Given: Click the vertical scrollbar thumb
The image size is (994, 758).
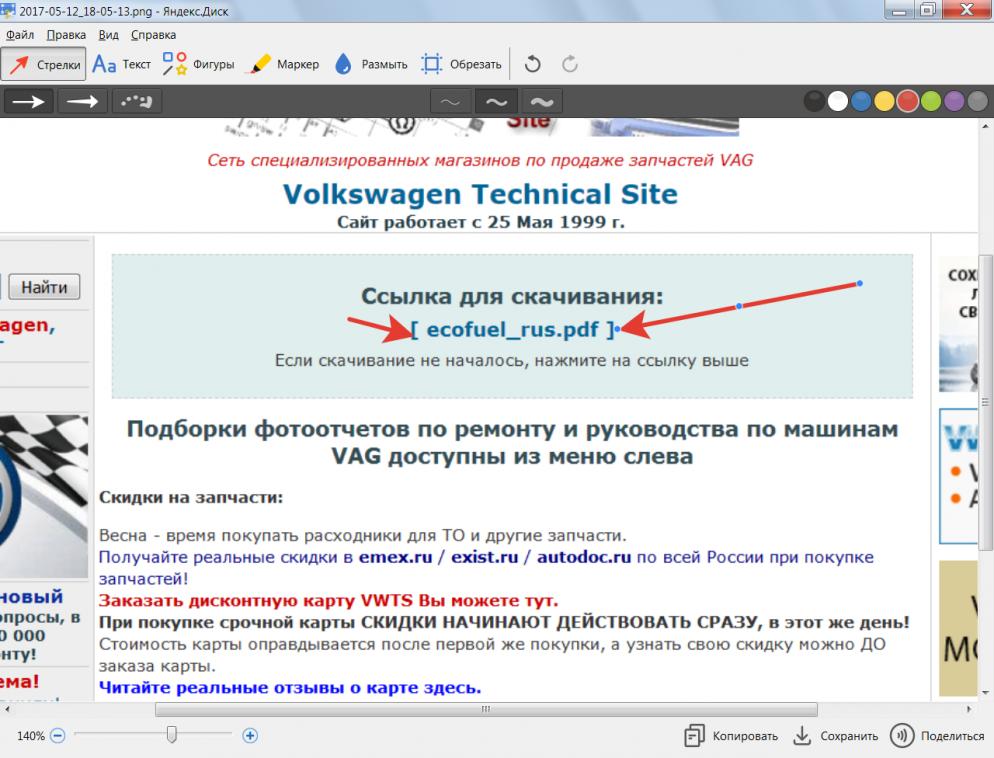Looking at the screenshot, I should (985, 402).
